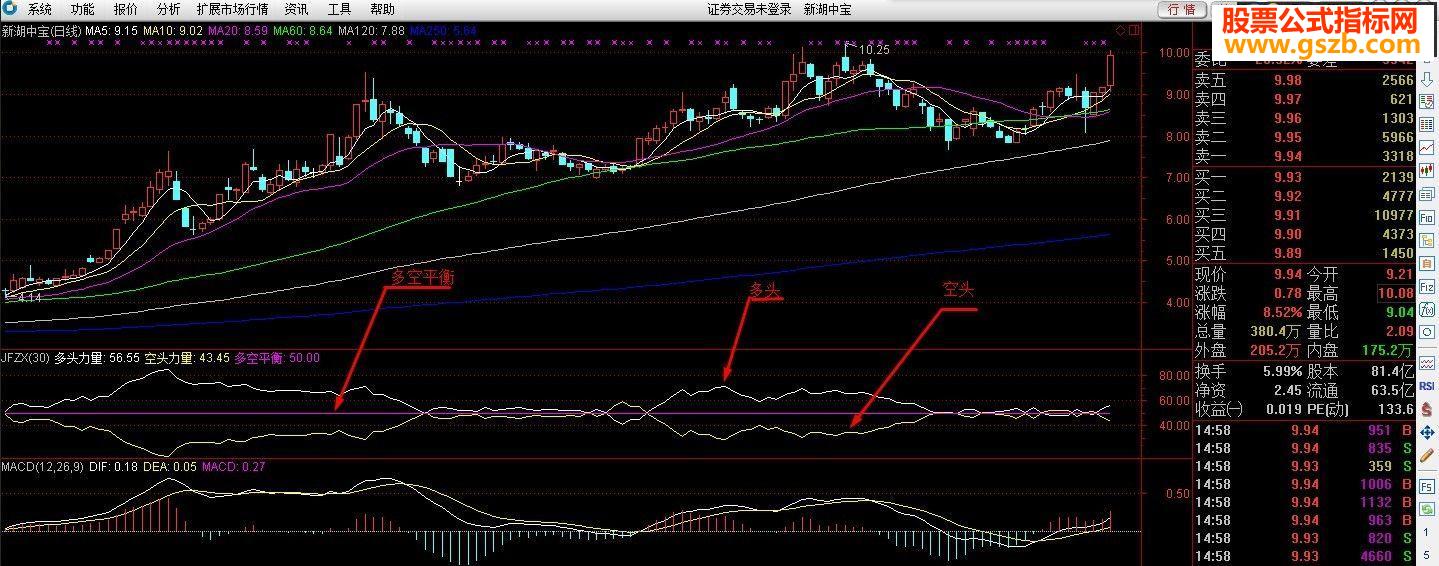Click the 多头力量: 56.55 label
Image resolution: width=1439 pixels, height=566 pixels.
(97, 357)
